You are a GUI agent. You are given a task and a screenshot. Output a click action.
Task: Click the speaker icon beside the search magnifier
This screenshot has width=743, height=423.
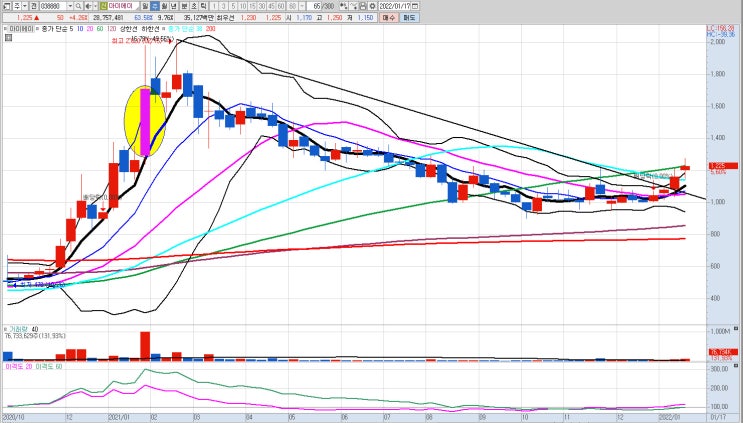pos(88,6)
